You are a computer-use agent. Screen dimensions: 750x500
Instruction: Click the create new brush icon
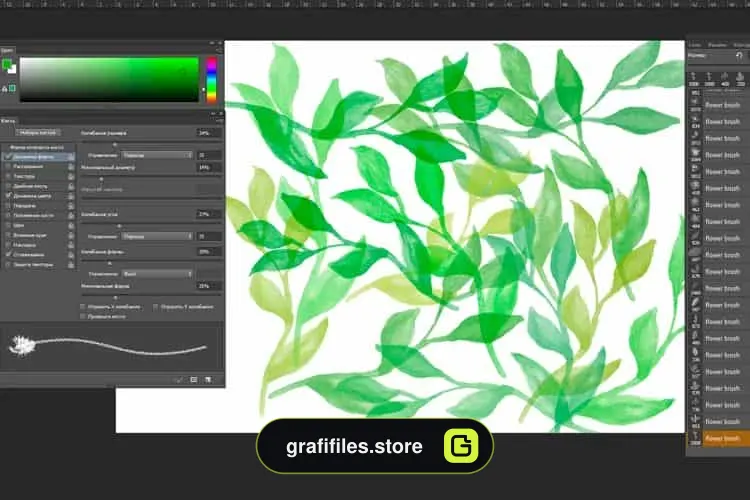(208, 379)
